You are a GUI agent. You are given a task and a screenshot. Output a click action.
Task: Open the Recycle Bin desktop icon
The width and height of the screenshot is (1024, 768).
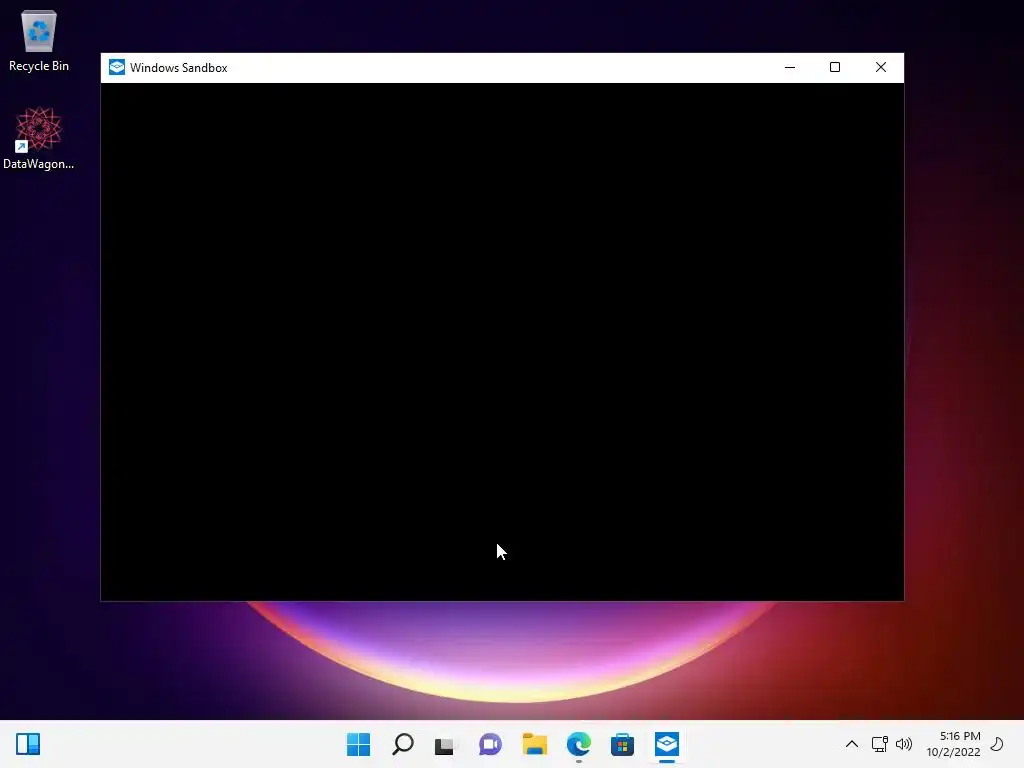point(39,40)
